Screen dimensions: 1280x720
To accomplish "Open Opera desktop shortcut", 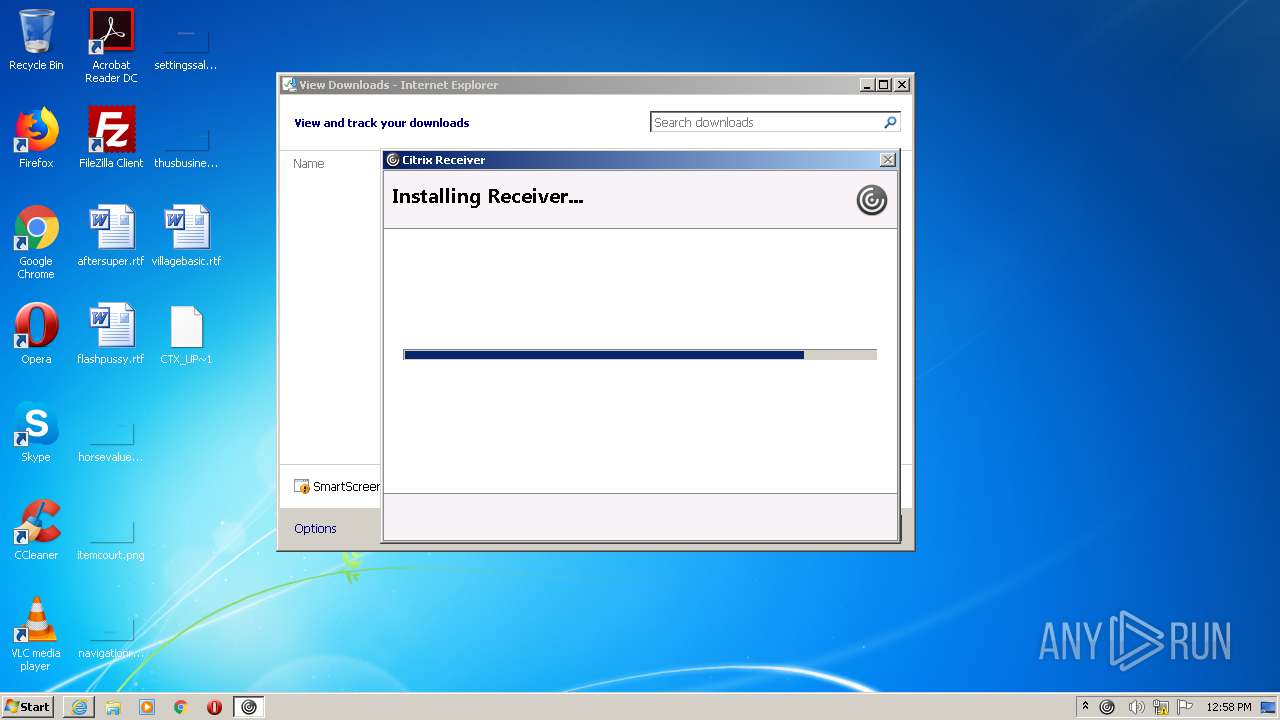I will pos(36,334).
